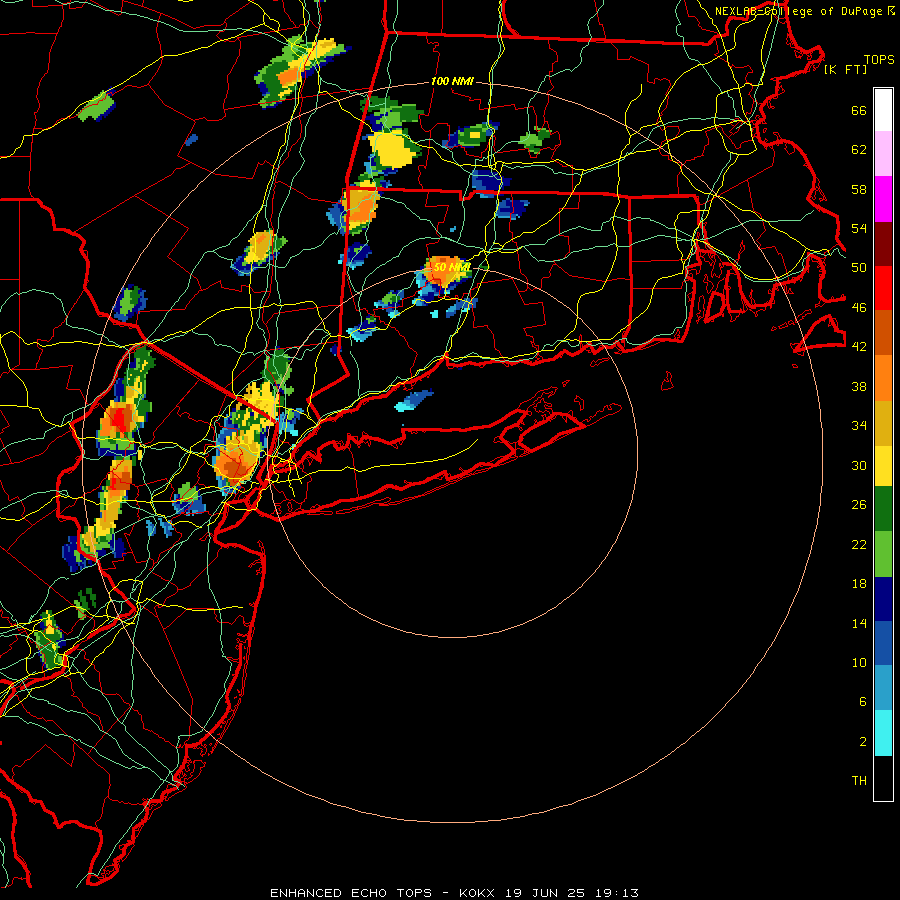This screenshot has height=900, width=900.
Task: Click the legend value '18'
Action: point(859,584)
